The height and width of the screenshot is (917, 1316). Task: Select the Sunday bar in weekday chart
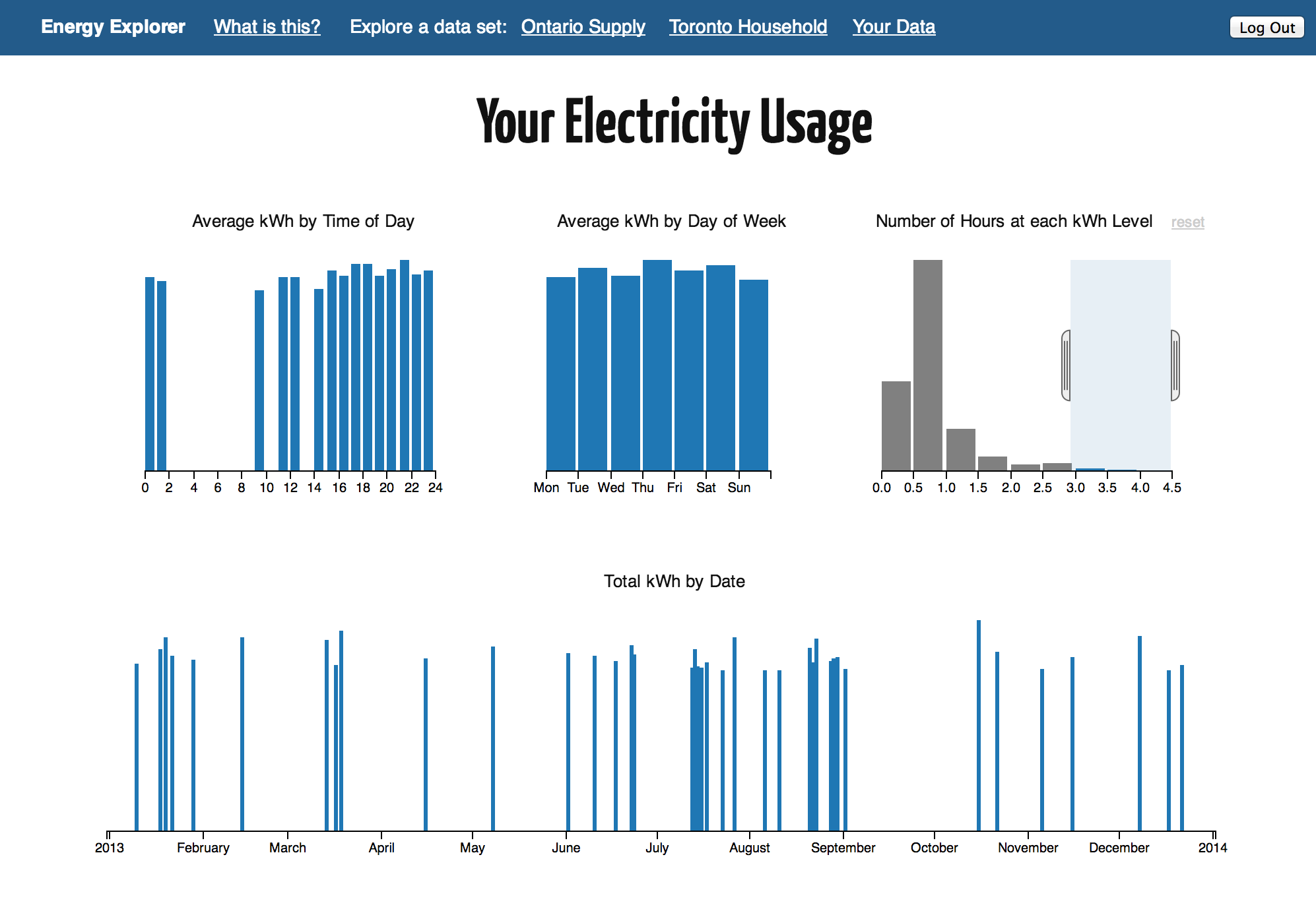pos(753,375)
